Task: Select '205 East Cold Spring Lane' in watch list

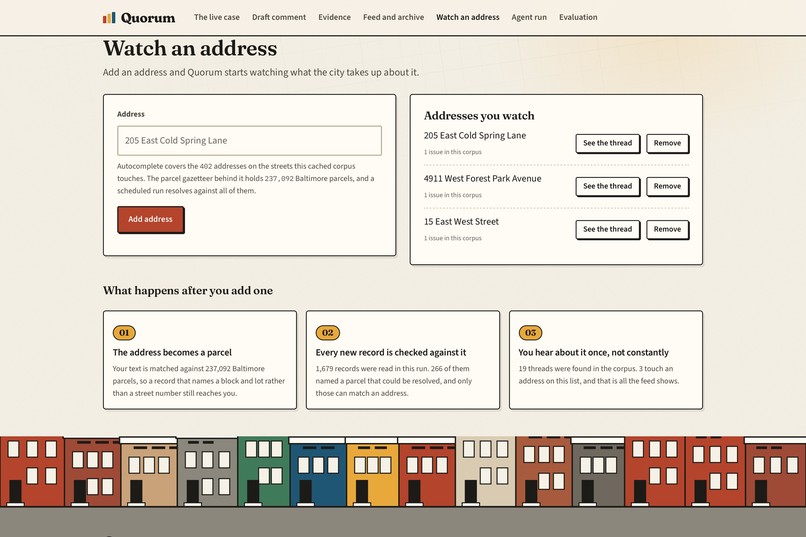Action: tap(474, 136)
